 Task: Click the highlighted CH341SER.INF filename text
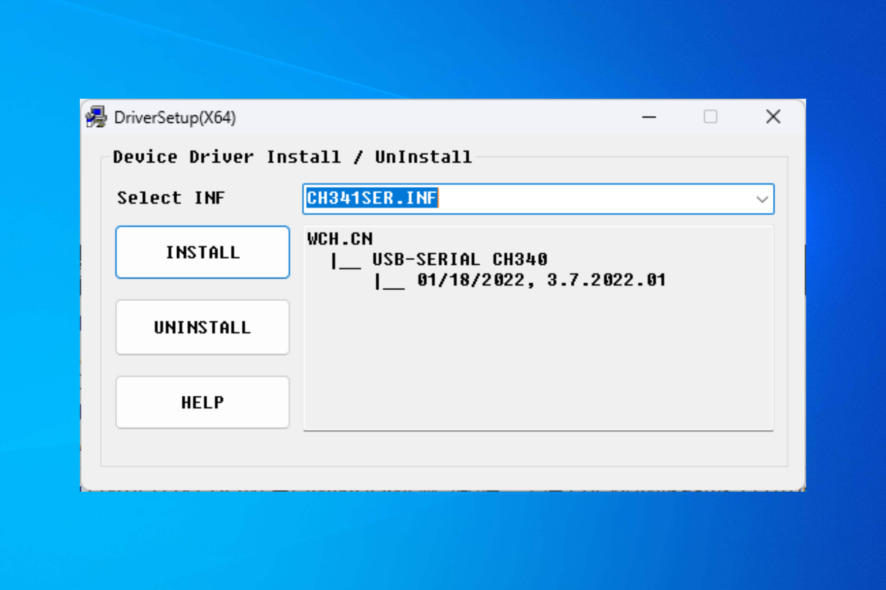click(370, 198)
